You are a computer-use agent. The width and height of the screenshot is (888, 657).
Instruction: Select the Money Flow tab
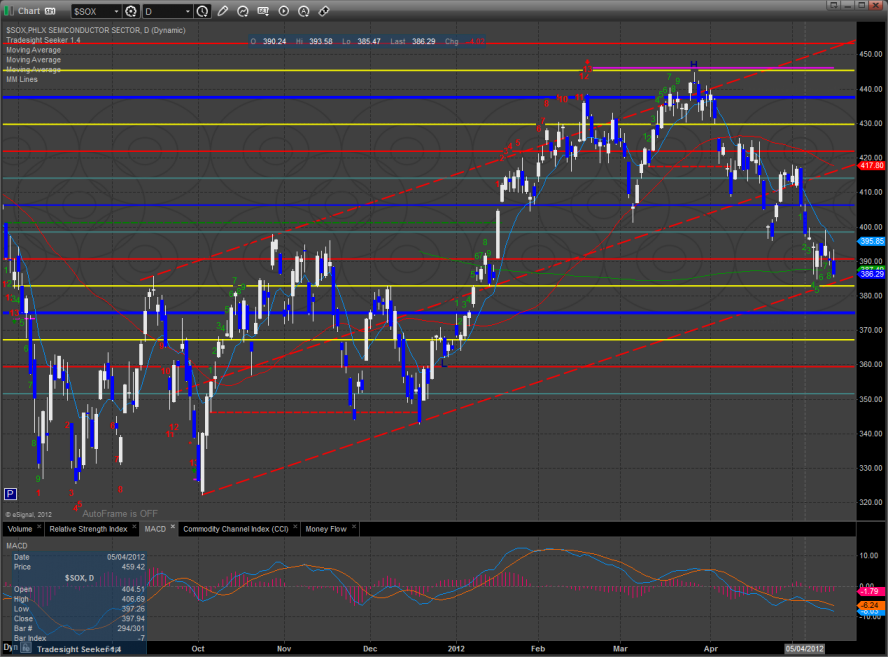(327, 528)
